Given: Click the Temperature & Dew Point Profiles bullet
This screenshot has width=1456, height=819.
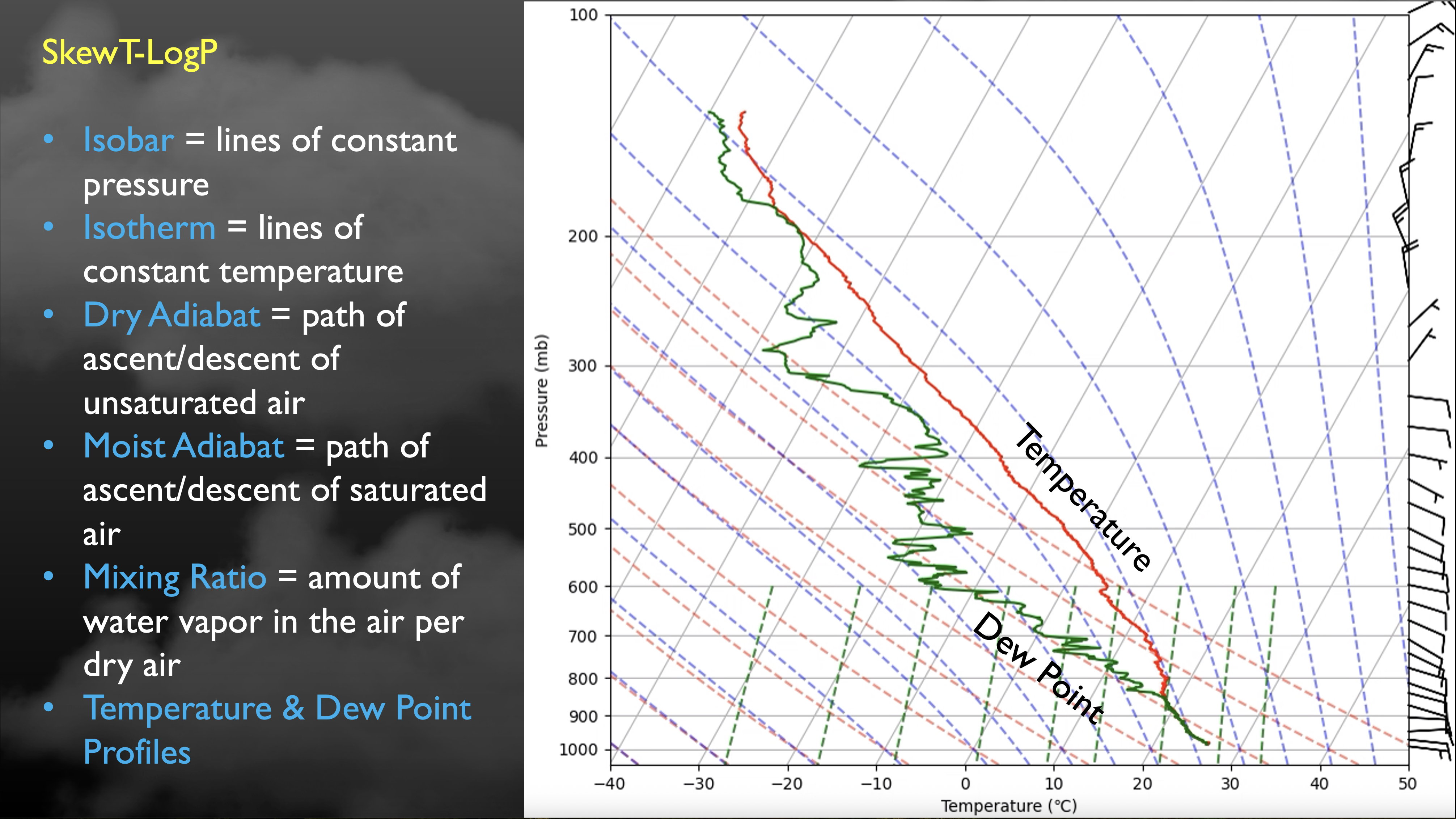Looking at the screenshot, I should point(277,730).
